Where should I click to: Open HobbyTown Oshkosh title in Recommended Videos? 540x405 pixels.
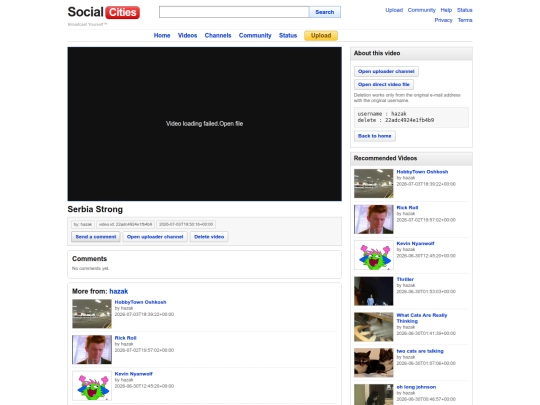point(422,172)
